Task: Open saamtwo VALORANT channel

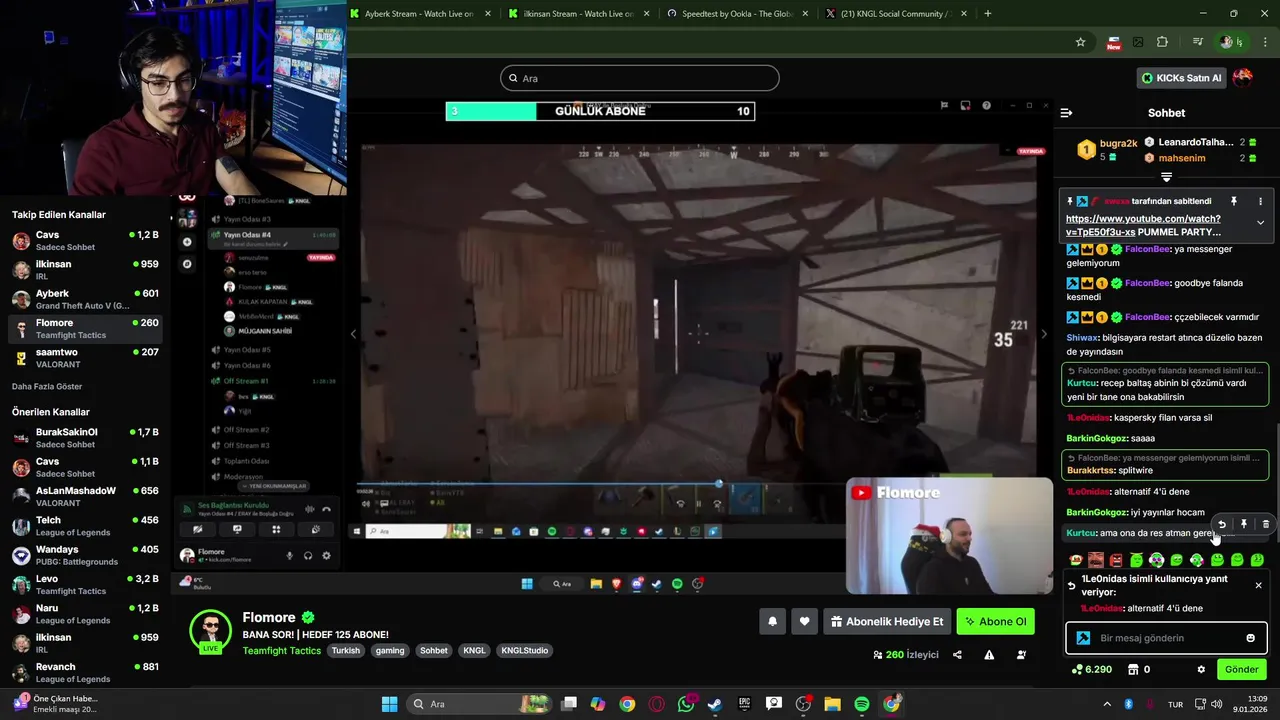Action: (x=85, y=358)
